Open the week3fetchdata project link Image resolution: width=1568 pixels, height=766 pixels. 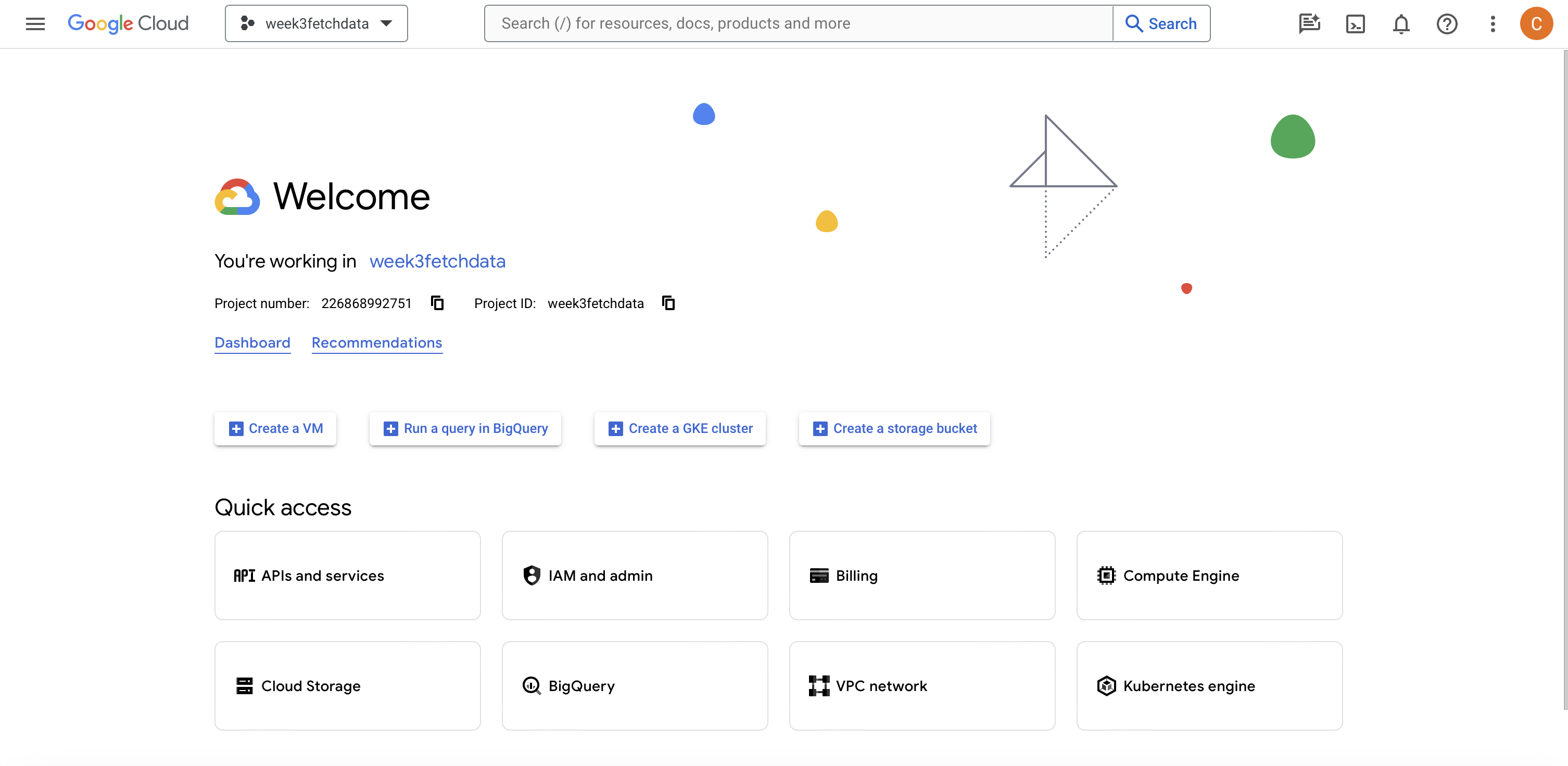[437, 261]
